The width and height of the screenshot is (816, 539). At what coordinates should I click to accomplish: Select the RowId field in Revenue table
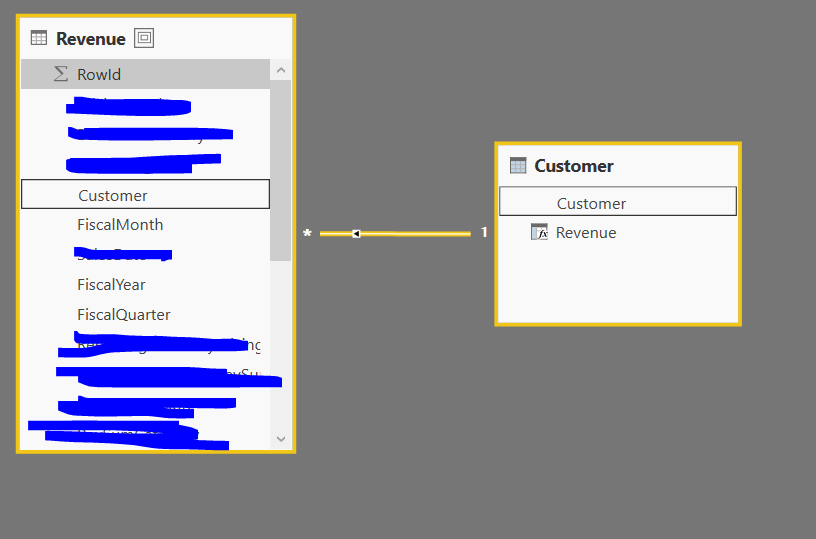click(x=145, y=74)
